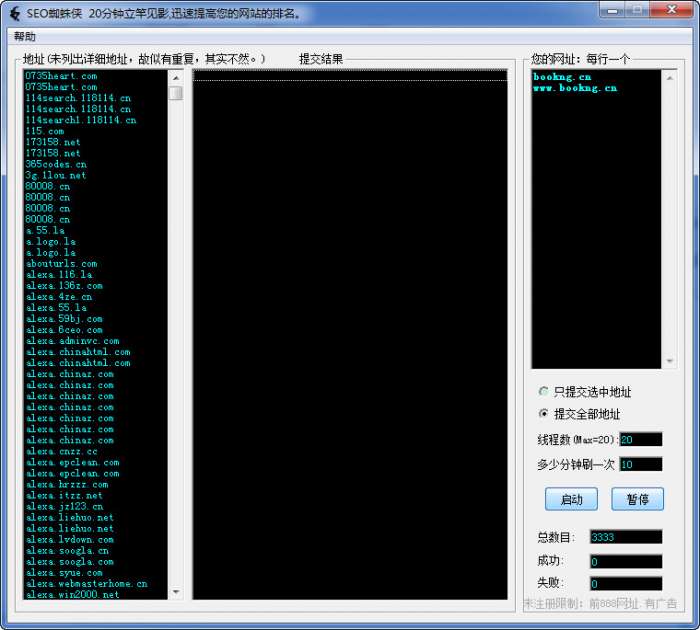Select alexa.webmasterhome.cn in address list
The width and height of the screenshot is (700, 630).
86,584
